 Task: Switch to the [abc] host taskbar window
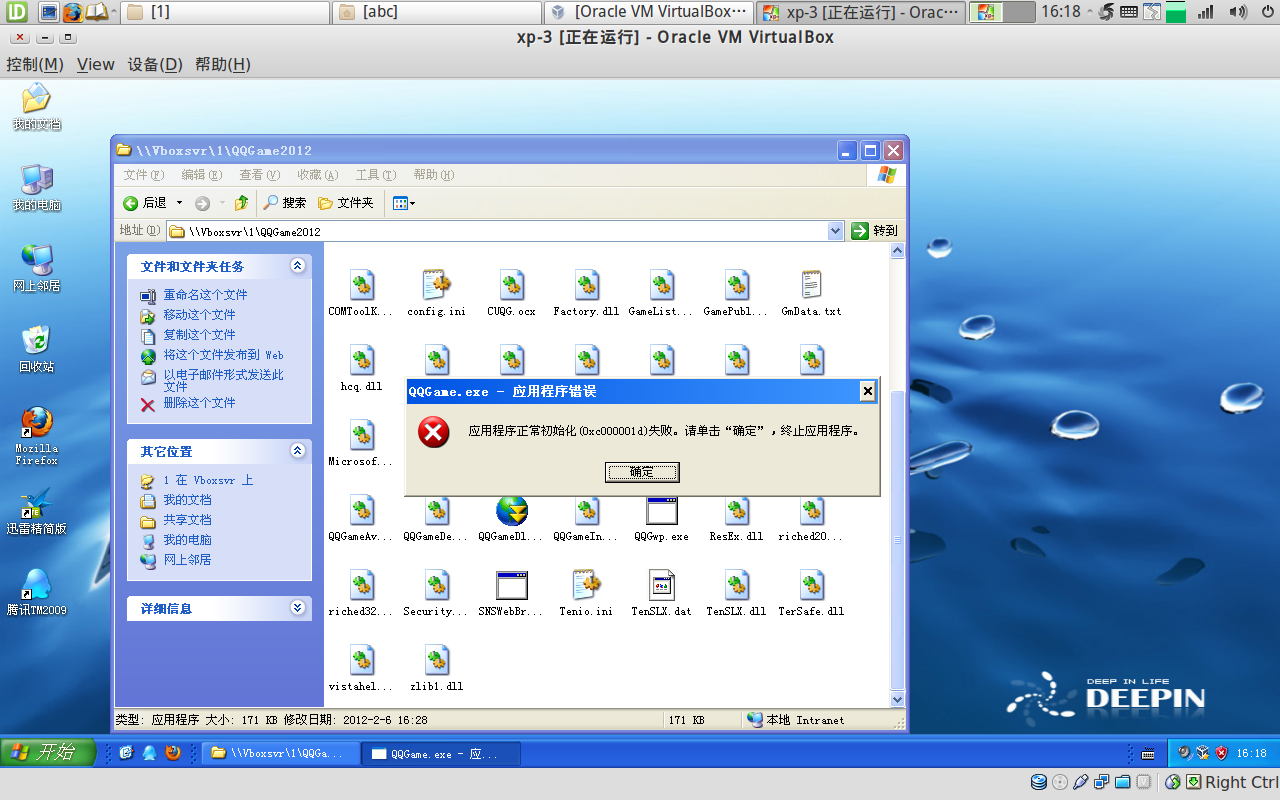pos(438,12)
